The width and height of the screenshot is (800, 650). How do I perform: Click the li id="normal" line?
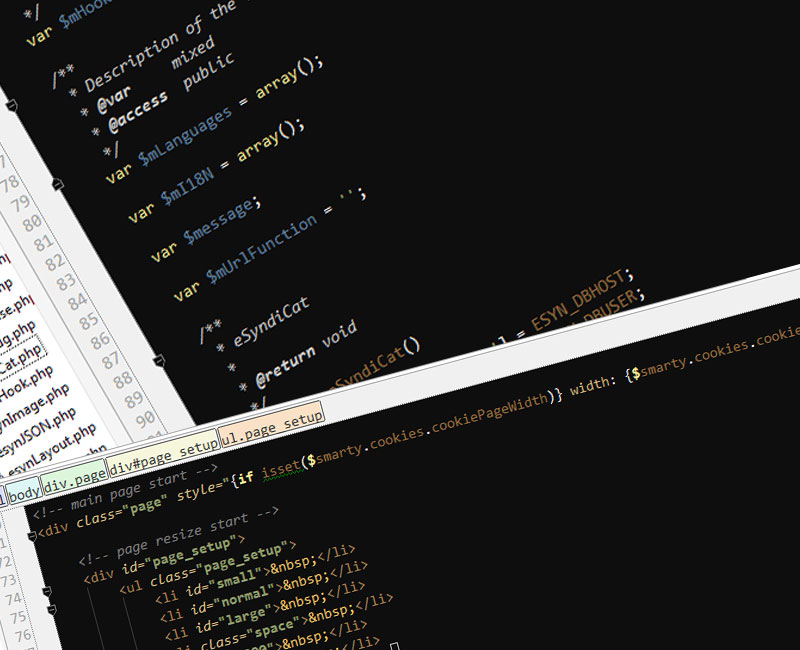click(264, 592)
